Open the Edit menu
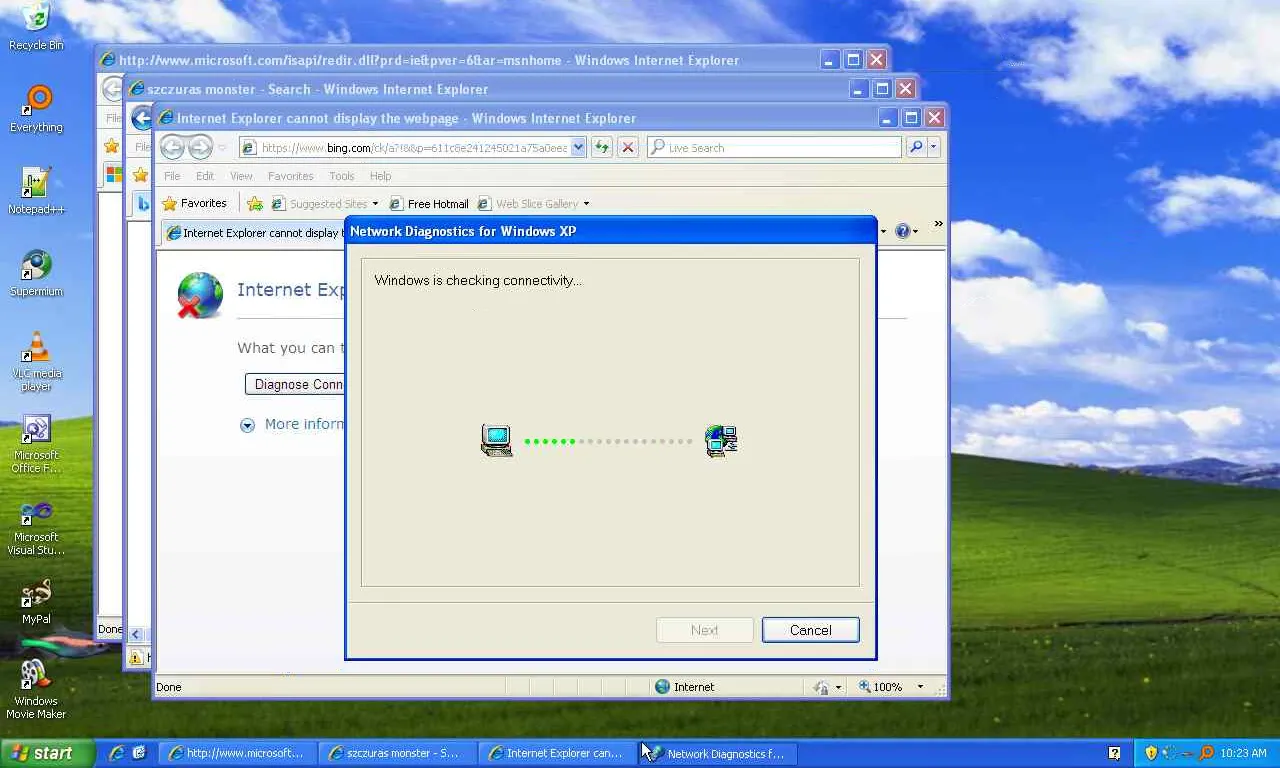 click(205, 176)
